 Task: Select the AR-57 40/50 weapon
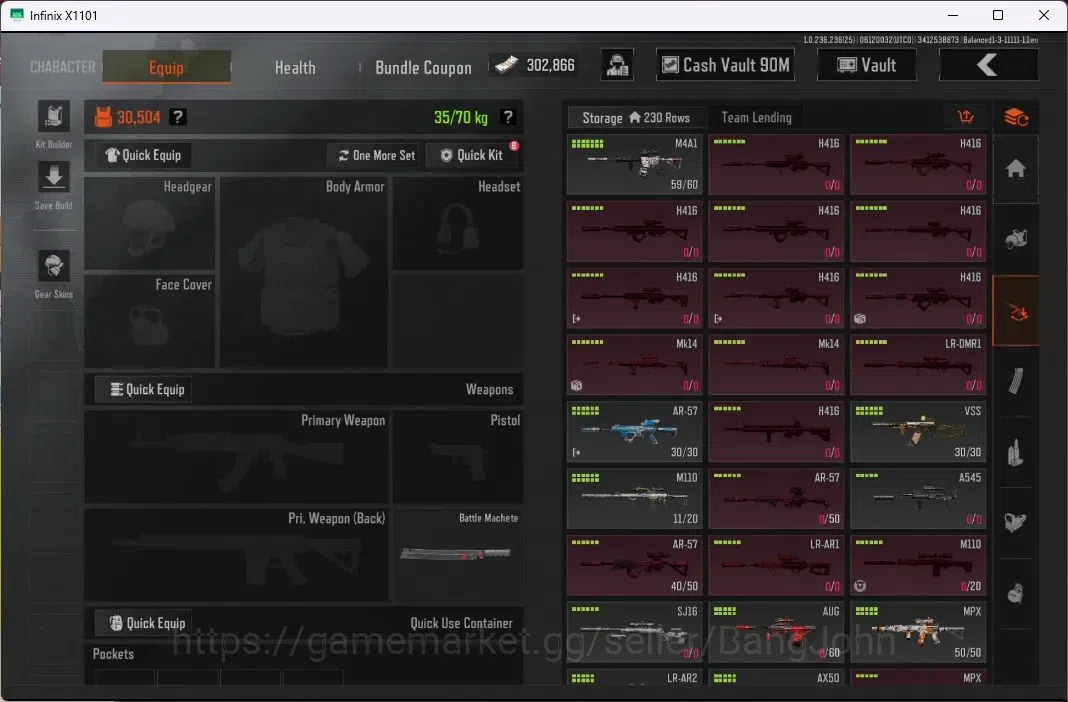(634, 565)
